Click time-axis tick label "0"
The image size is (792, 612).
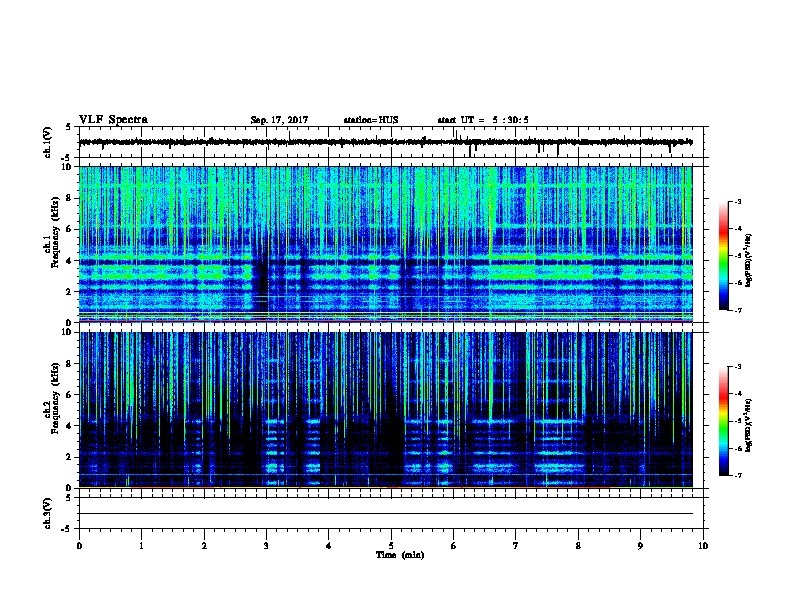pos(79,546)
